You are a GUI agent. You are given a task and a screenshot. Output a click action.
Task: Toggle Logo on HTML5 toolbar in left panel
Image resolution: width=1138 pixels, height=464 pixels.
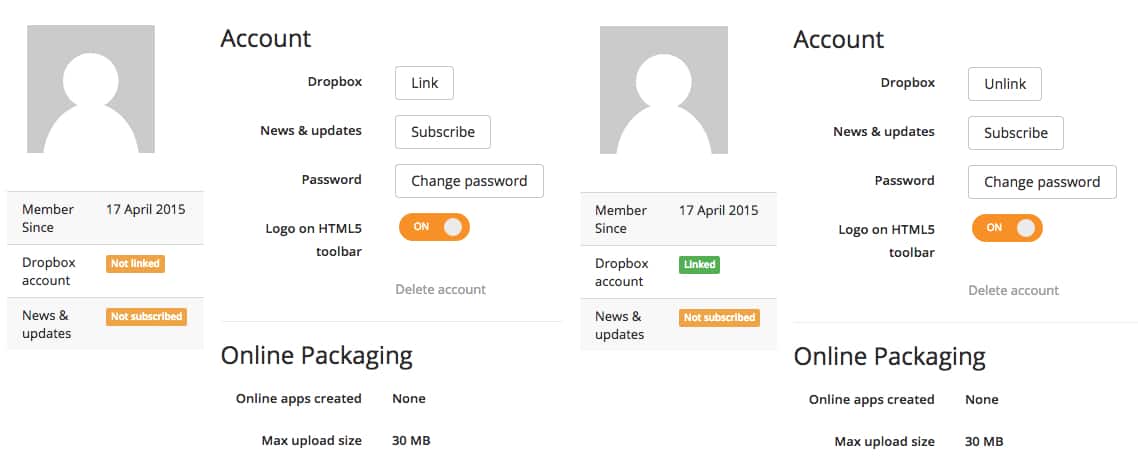[434, 227]
